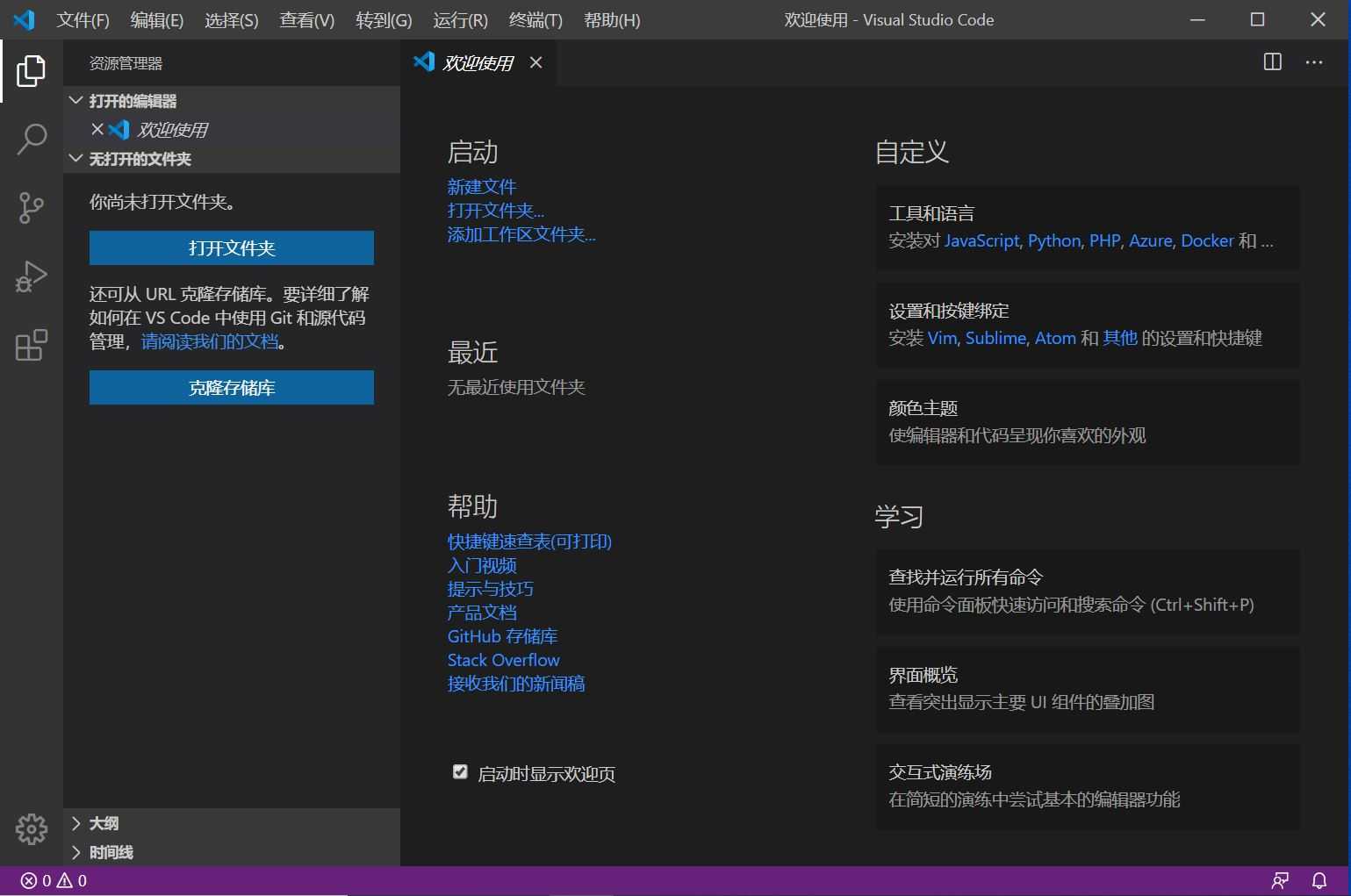Expand the 大纲 section
The image size is (1351, 896).
coord(232,823)
